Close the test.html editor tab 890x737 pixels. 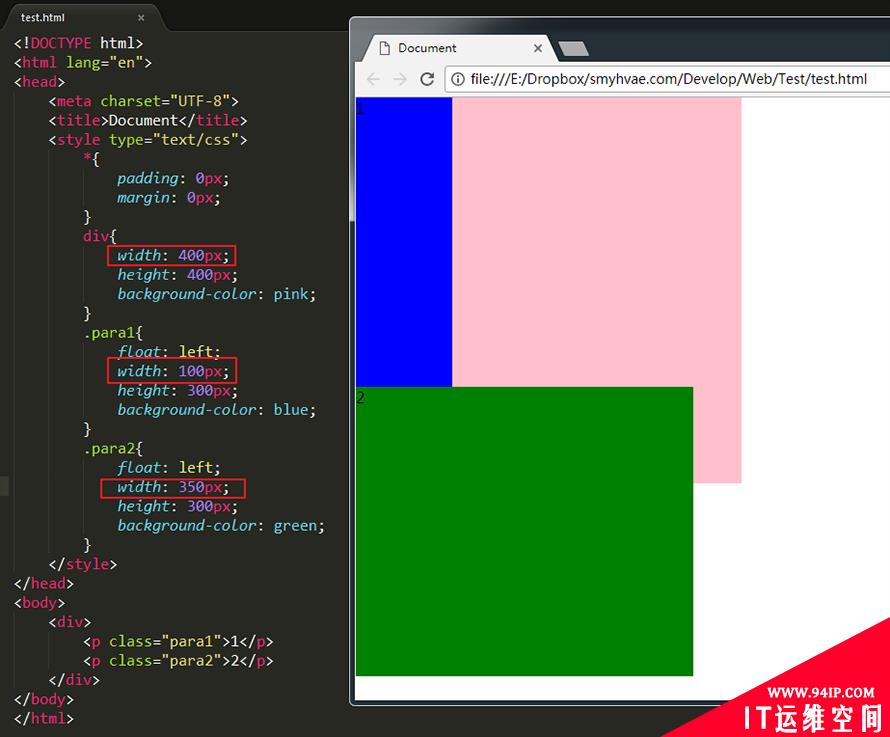click(x=141, y=18)
